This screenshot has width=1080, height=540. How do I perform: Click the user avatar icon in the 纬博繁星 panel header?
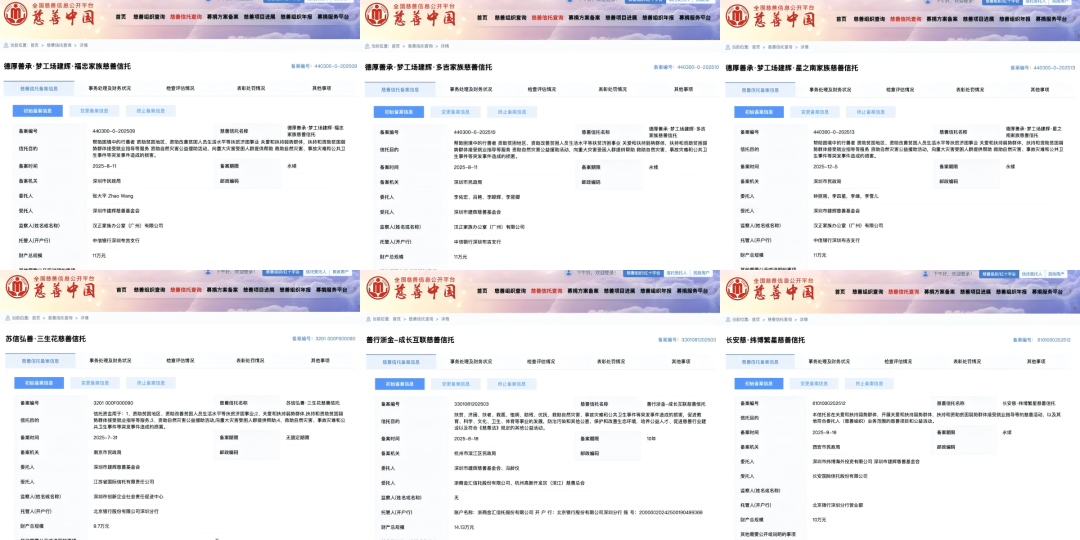(924, 273)
